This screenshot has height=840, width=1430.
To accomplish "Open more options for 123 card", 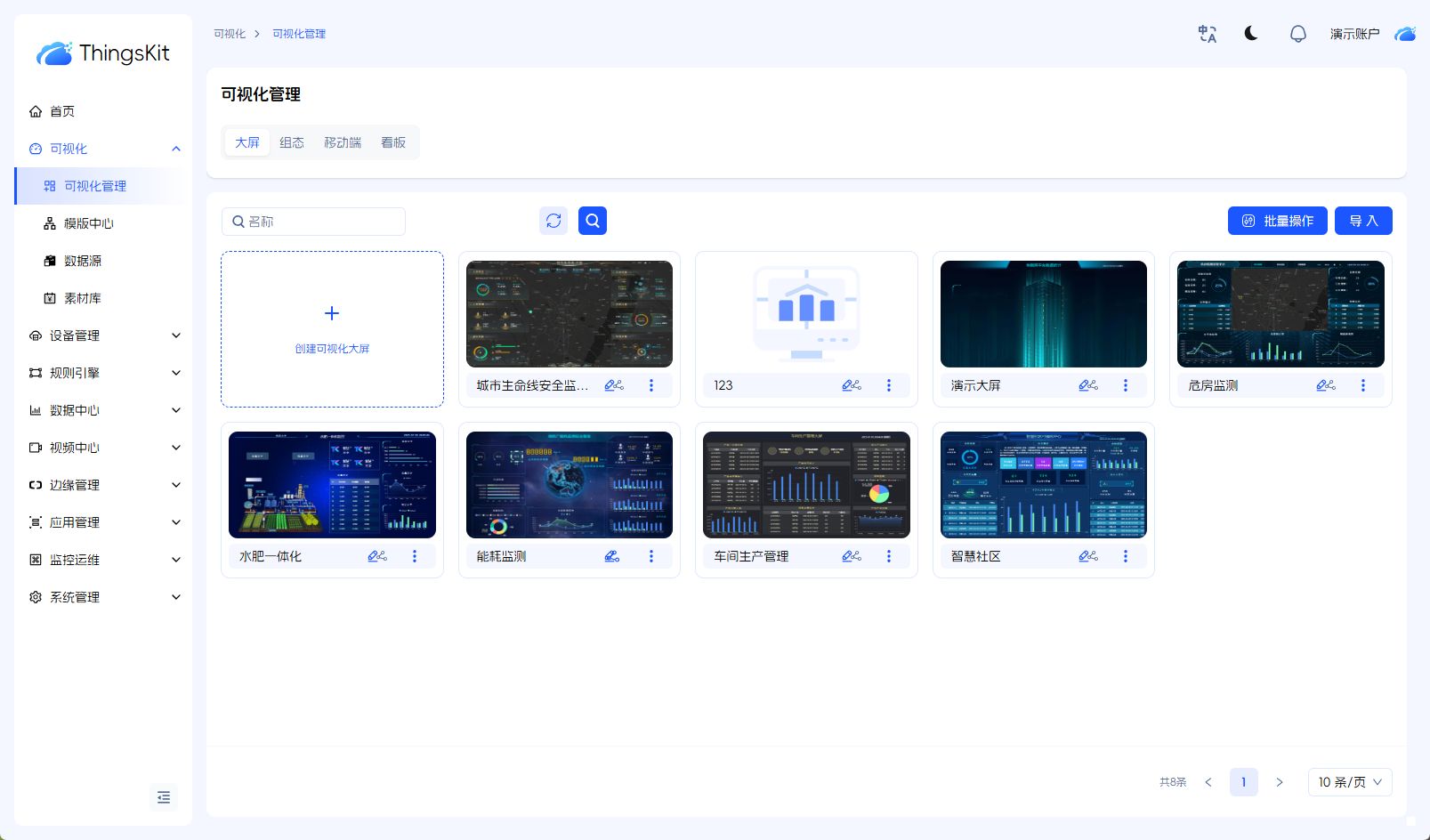I will pos(889,385).
